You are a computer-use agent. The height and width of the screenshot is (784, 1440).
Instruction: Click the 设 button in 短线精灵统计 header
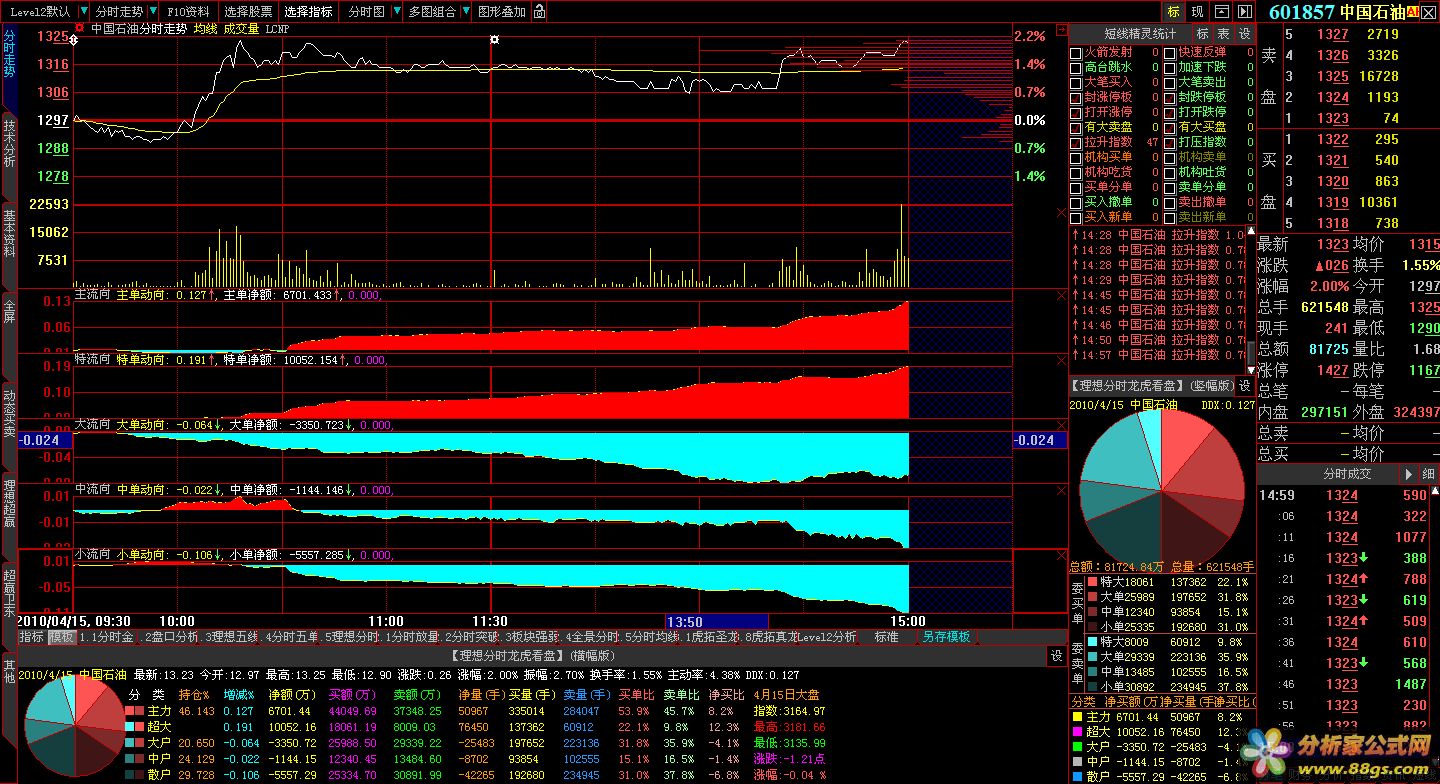pyautogui.click(x=1244, y=33)
